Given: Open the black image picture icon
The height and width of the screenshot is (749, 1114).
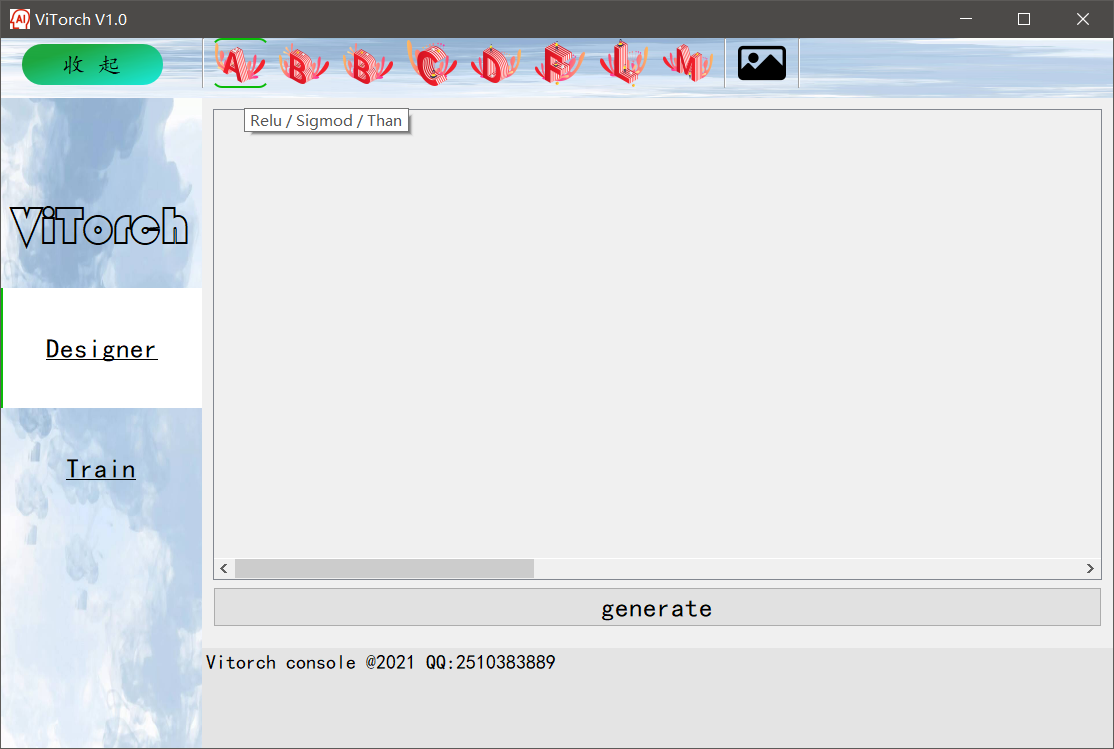Looking at the screenshot, I should [x=762, y=63].
